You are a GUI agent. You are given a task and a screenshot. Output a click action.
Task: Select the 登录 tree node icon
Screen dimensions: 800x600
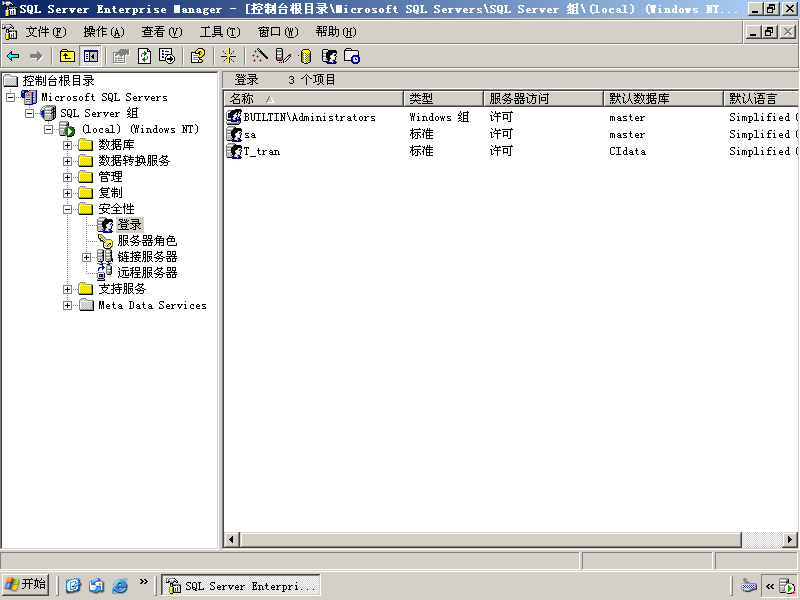coord(105,224)
